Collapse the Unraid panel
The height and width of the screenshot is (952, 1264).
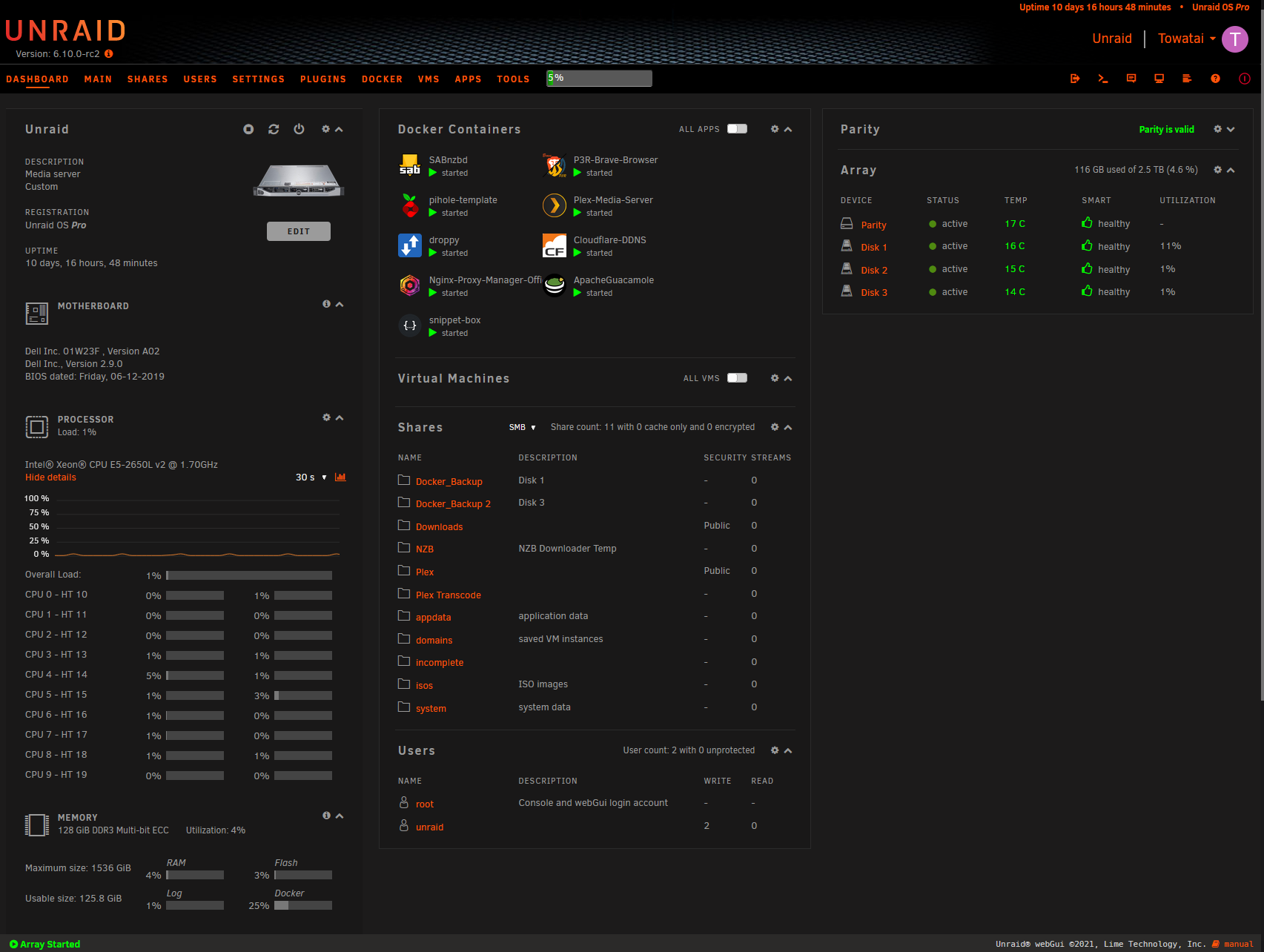pyautogui.click(x=340, y=129)
